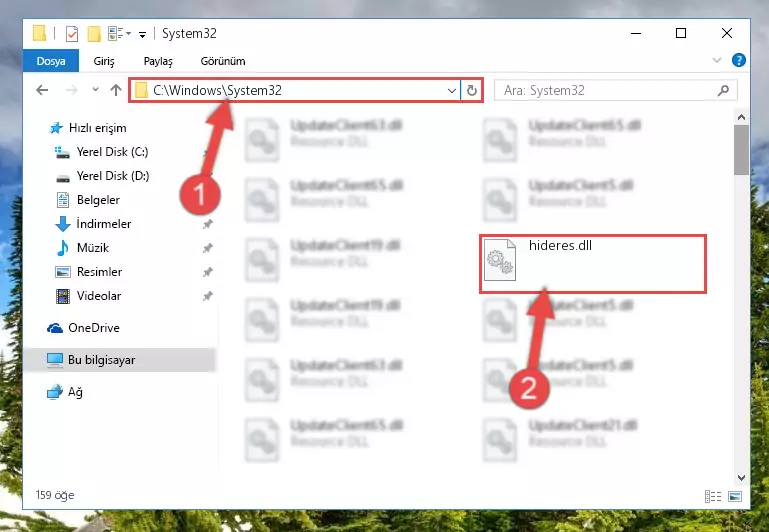
Task: Open Customize Quick Access Toolbar dropdown
Action: (142, 34)
